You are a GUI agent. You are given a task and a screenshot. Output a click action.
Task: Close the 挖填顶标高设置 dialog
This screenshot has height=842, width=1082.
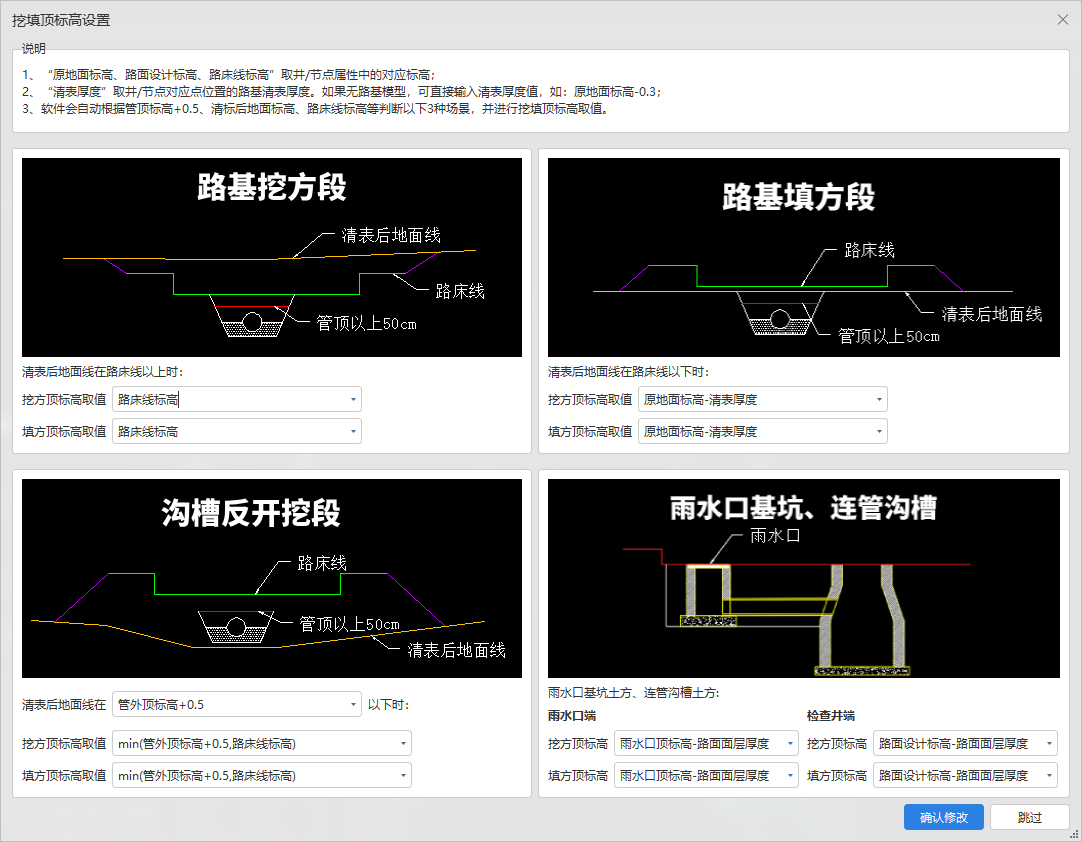point(1063,19)
